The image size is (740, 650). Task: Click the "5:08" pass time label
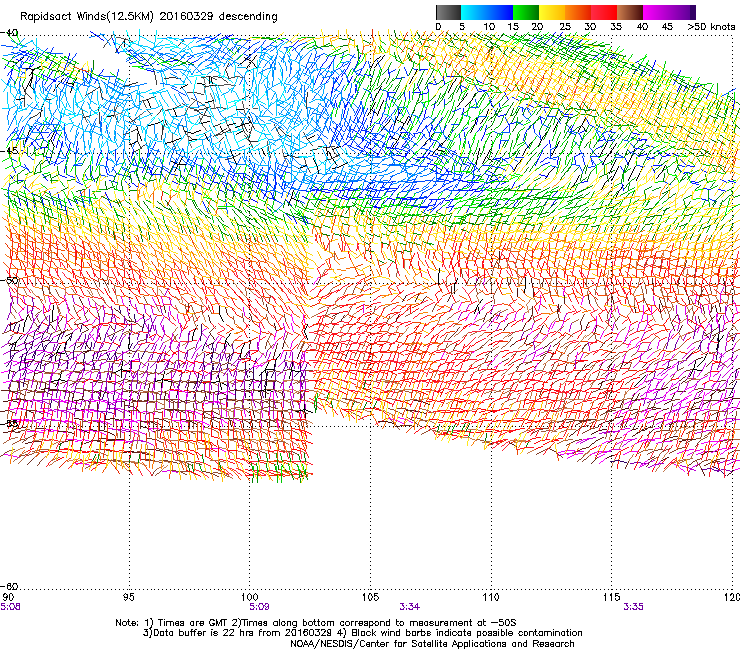10,607
